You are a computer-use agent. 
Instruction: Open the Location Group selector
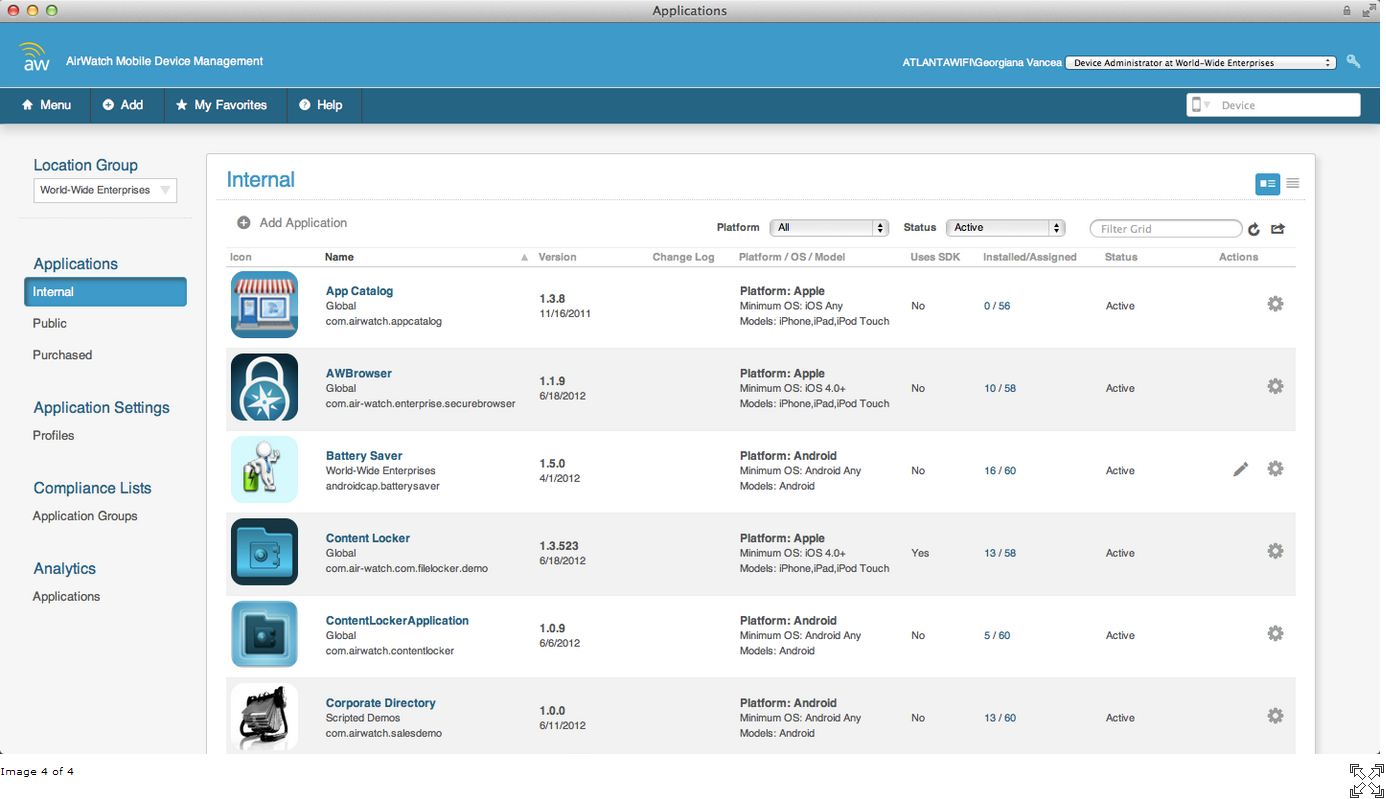tap(104, 190)
